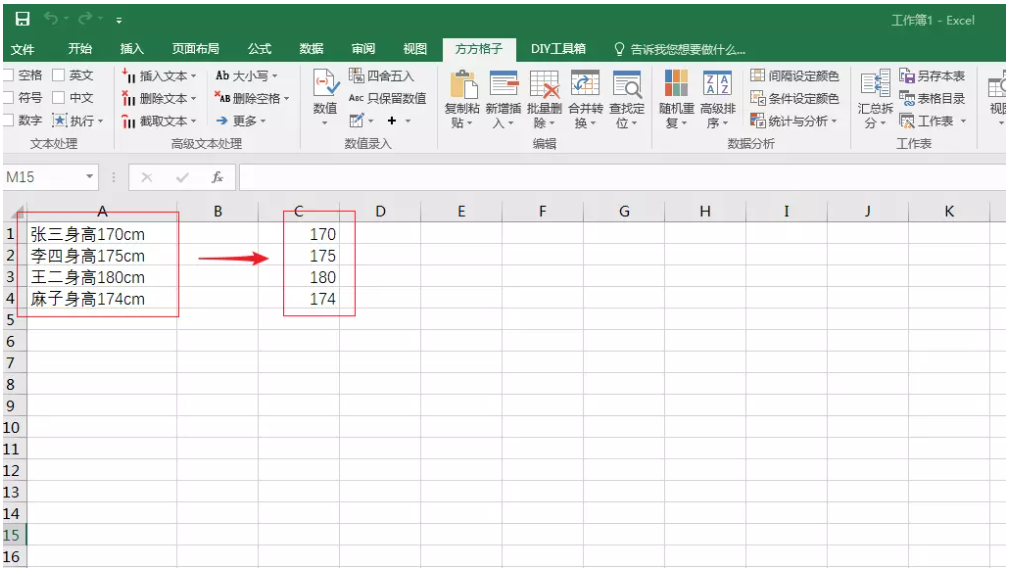1016x568 pixels.
Task: Click the 只保留数值 icon
Action: (x=356, y=98)
